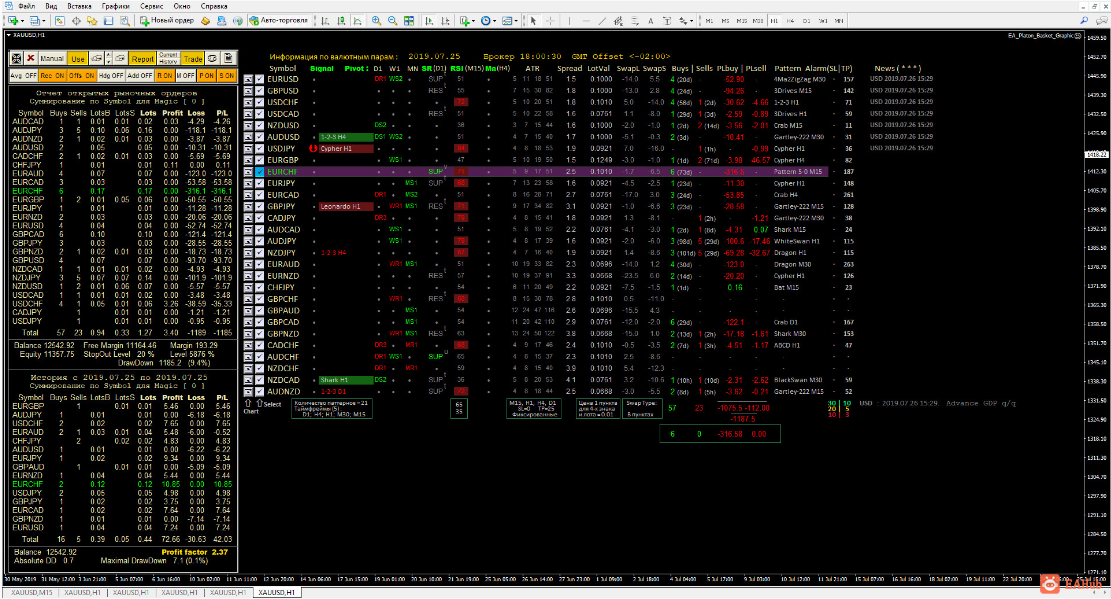Open chart icon for EURUSD row
This screenshot has width=1111, height=599.
coord(248,79)
